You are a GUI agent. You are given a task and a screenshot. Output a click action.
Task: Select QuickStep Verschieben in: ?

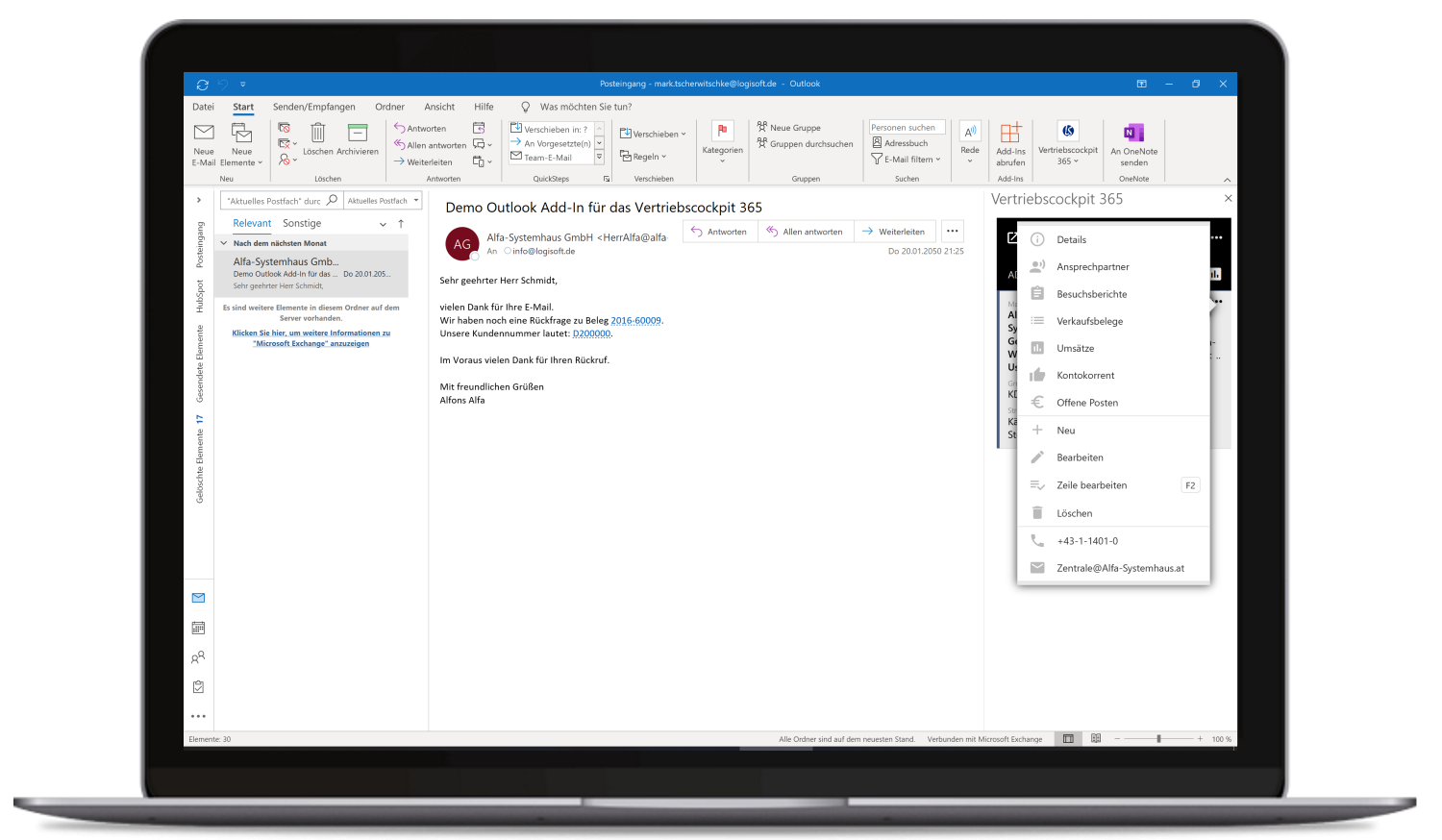pyautogui.click(x=550, y=129)
